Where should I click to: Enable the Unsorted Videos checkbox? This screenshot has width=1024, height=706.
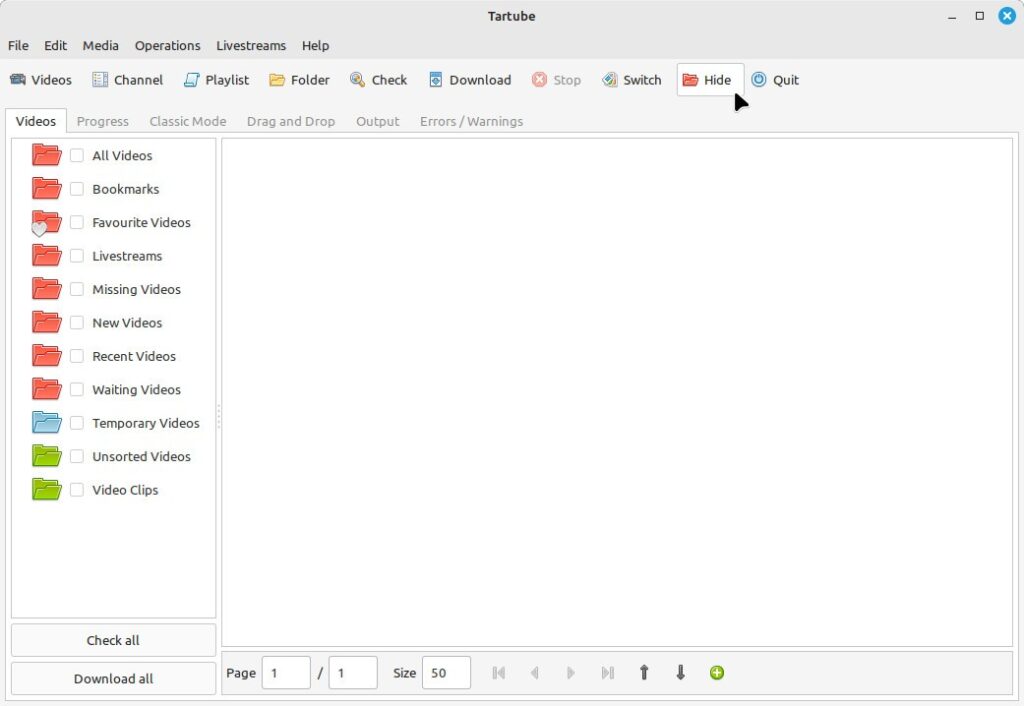tap(76, 457)
